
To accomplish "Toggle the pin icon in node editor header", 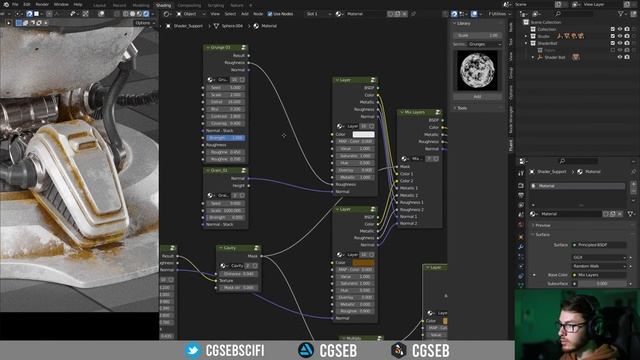I will click(413, 14).
